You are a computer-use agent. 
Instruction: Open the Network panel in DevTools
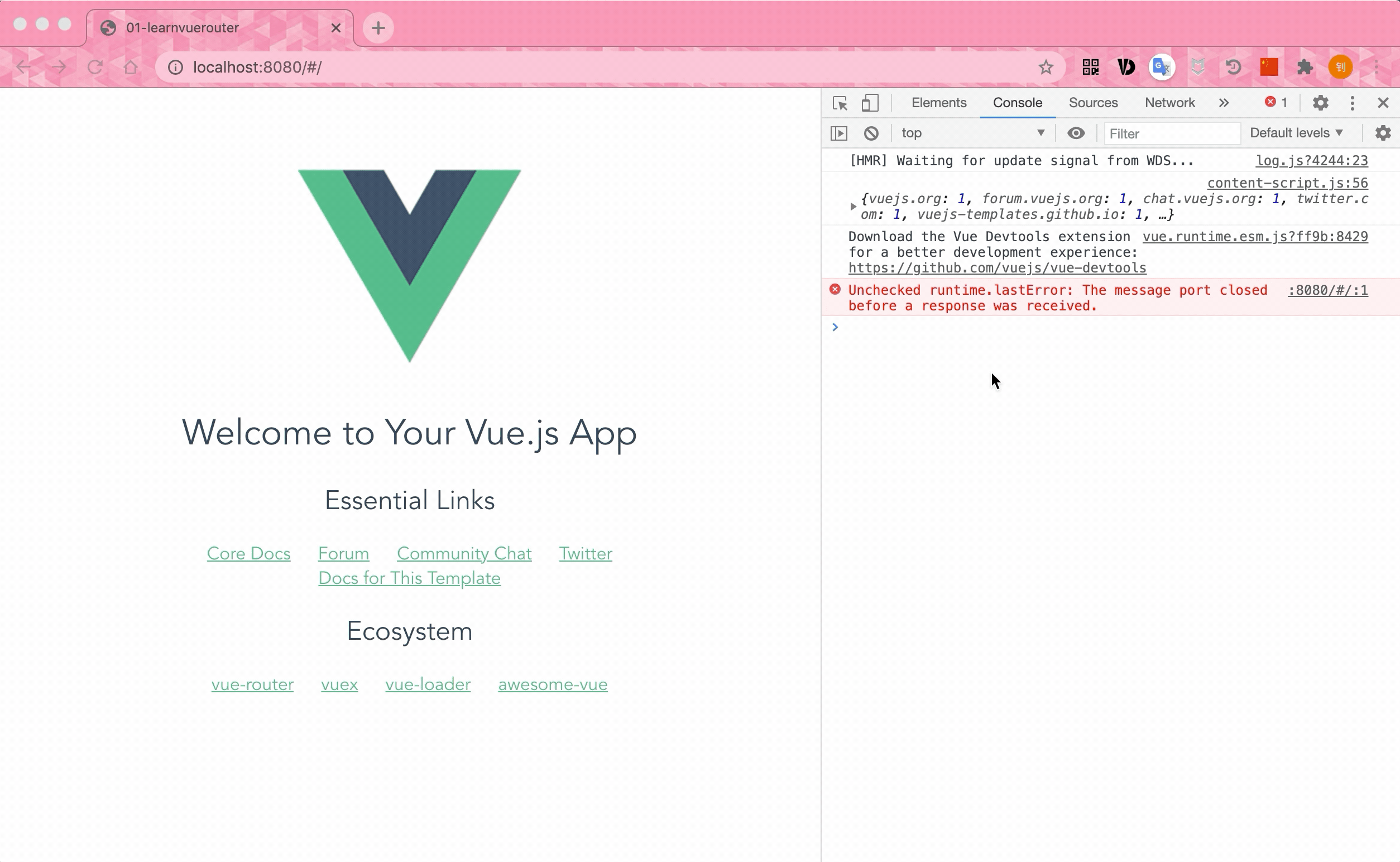pyautogui.click(x=1170, y=103)
